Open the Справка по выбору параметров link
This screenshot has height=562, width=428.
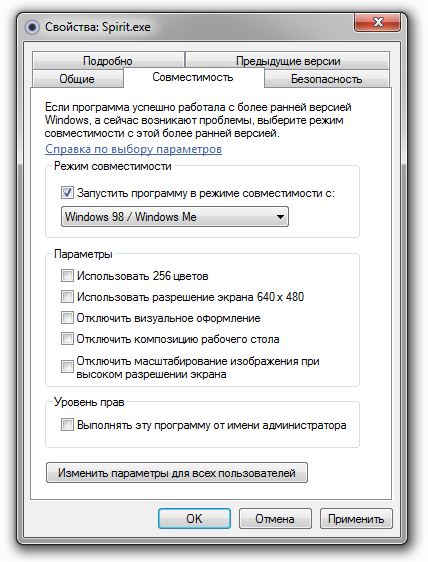click(133, 149)
